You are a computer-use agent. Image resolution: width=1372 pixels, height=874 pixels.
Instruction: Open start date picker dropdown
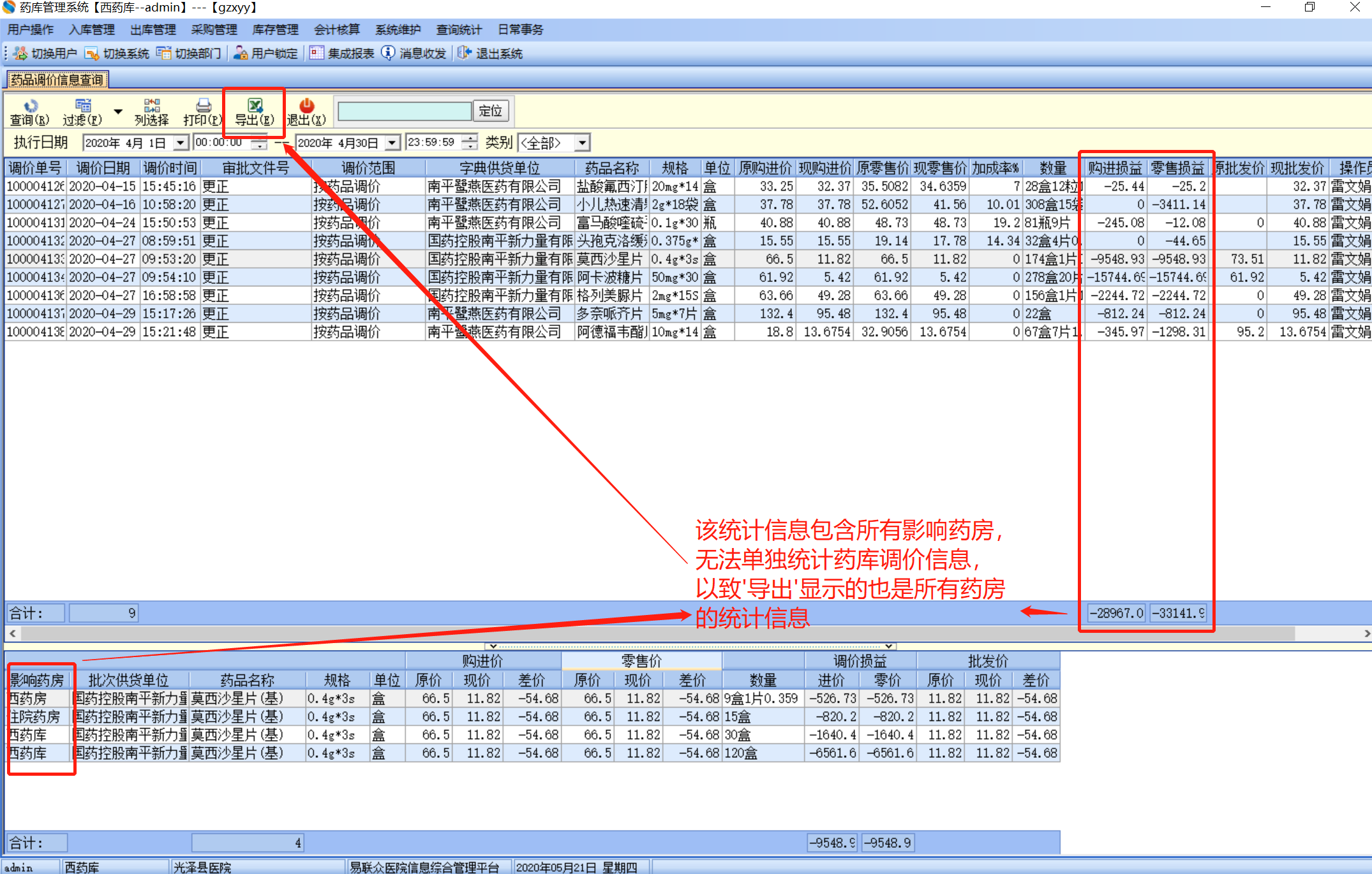[181, 143]
